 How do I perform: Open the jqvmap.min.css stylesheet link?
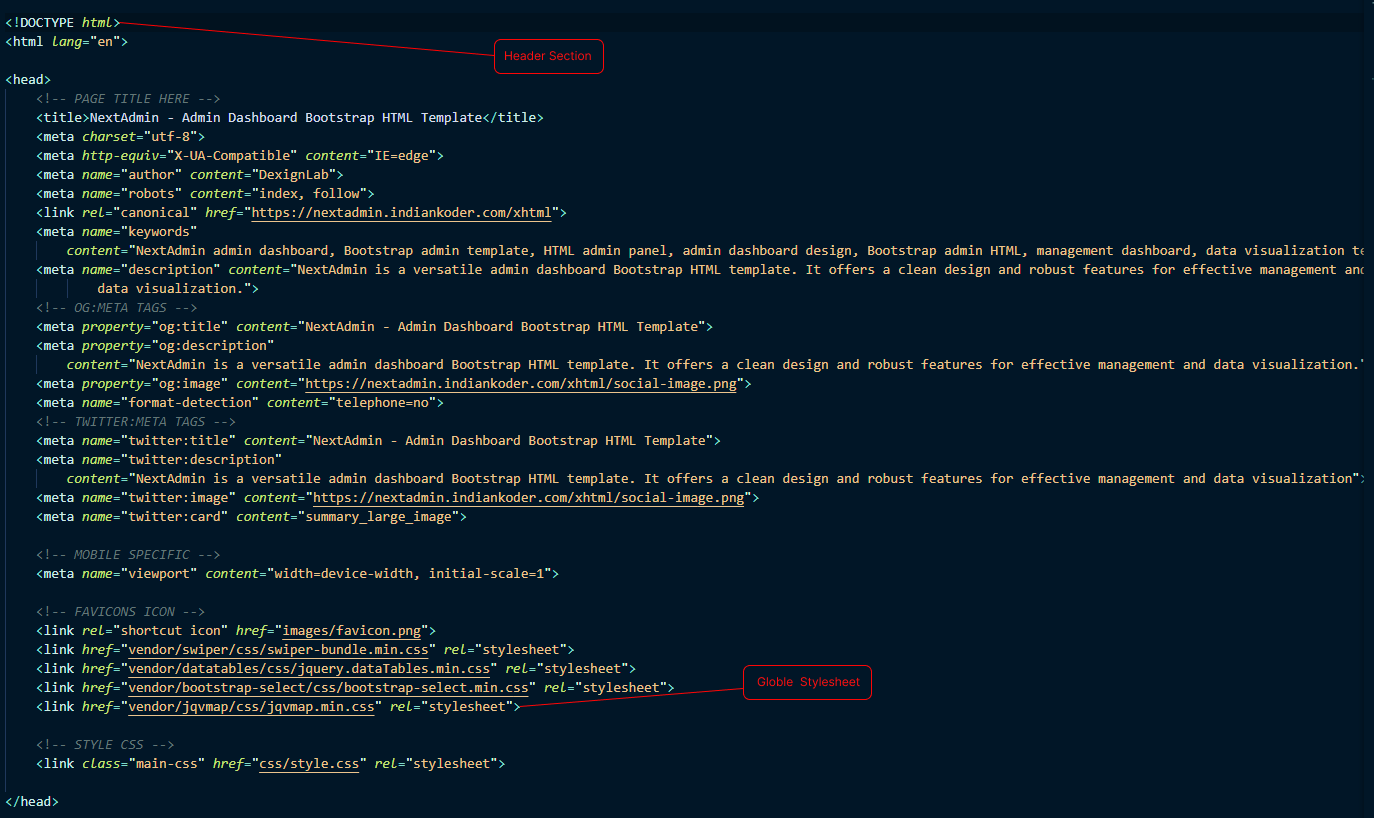(x=251, y=706)
